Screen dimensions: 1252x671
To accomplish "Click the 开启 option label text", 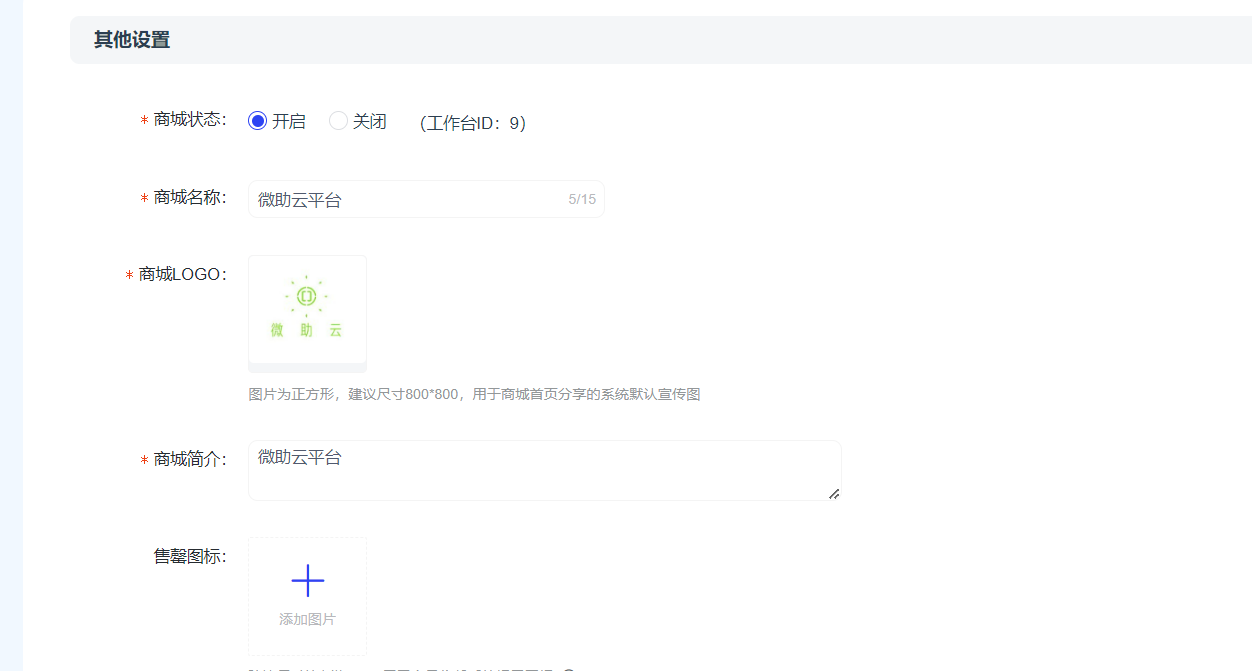I will pos(289,122).
